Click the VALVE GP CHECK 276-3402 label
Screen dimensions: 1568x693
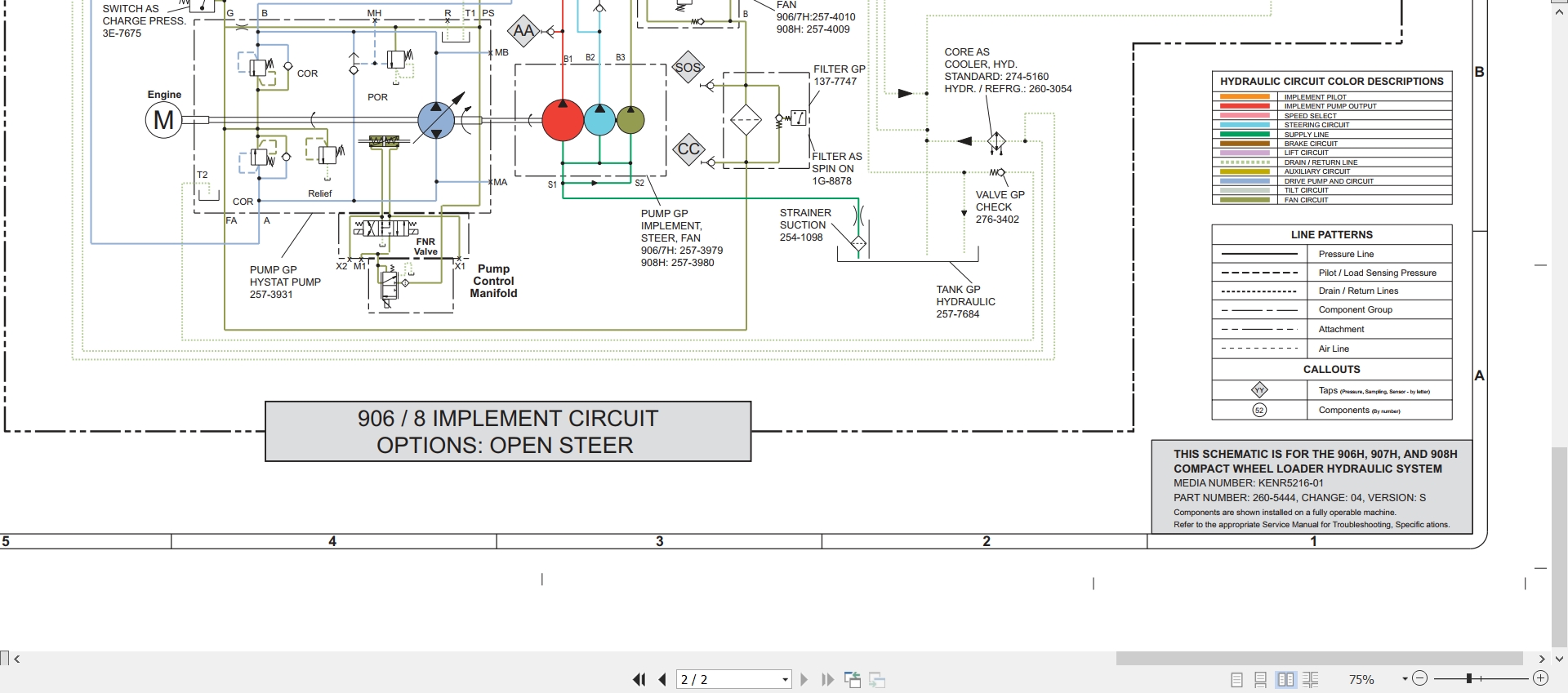pyautogui.click(x=1000, y=207)
